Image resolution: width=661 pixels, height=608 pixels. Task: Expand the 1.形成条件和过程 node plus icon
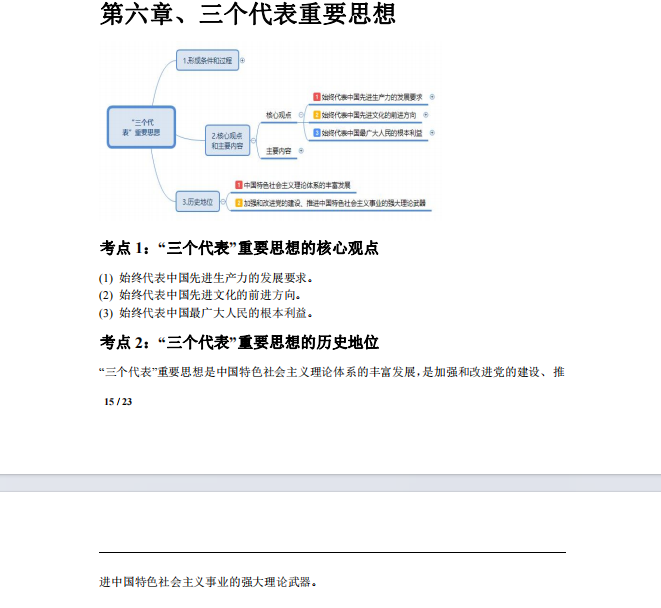[x=242, y=60]
